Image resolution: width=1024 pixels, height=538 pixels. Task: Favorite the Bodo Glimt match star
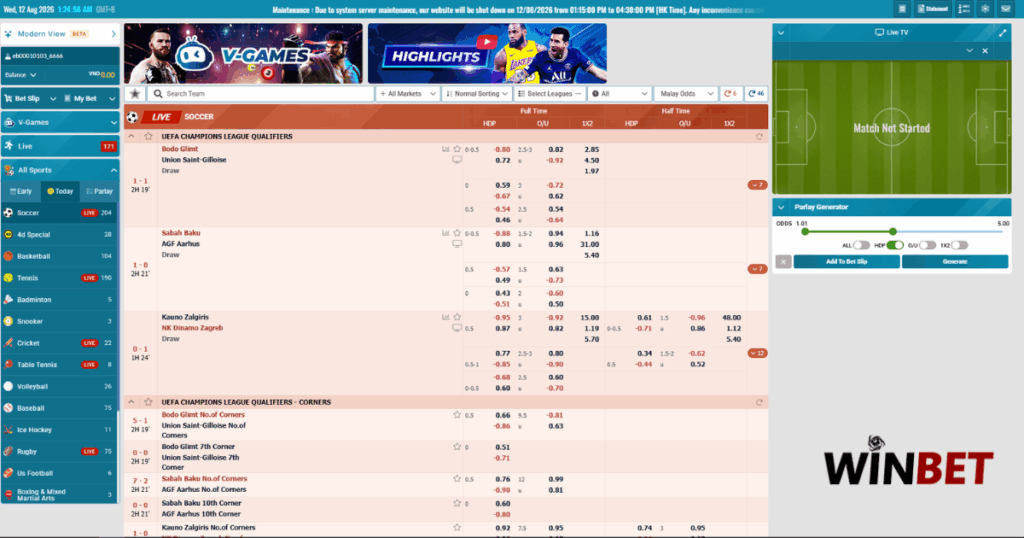pos(457,150)
